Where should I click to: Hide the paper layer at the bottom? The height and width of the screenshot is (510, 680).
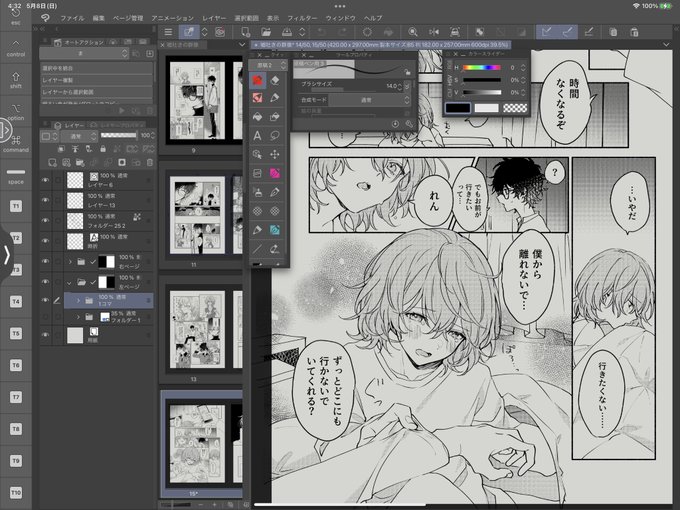click(x=45, y=335)
